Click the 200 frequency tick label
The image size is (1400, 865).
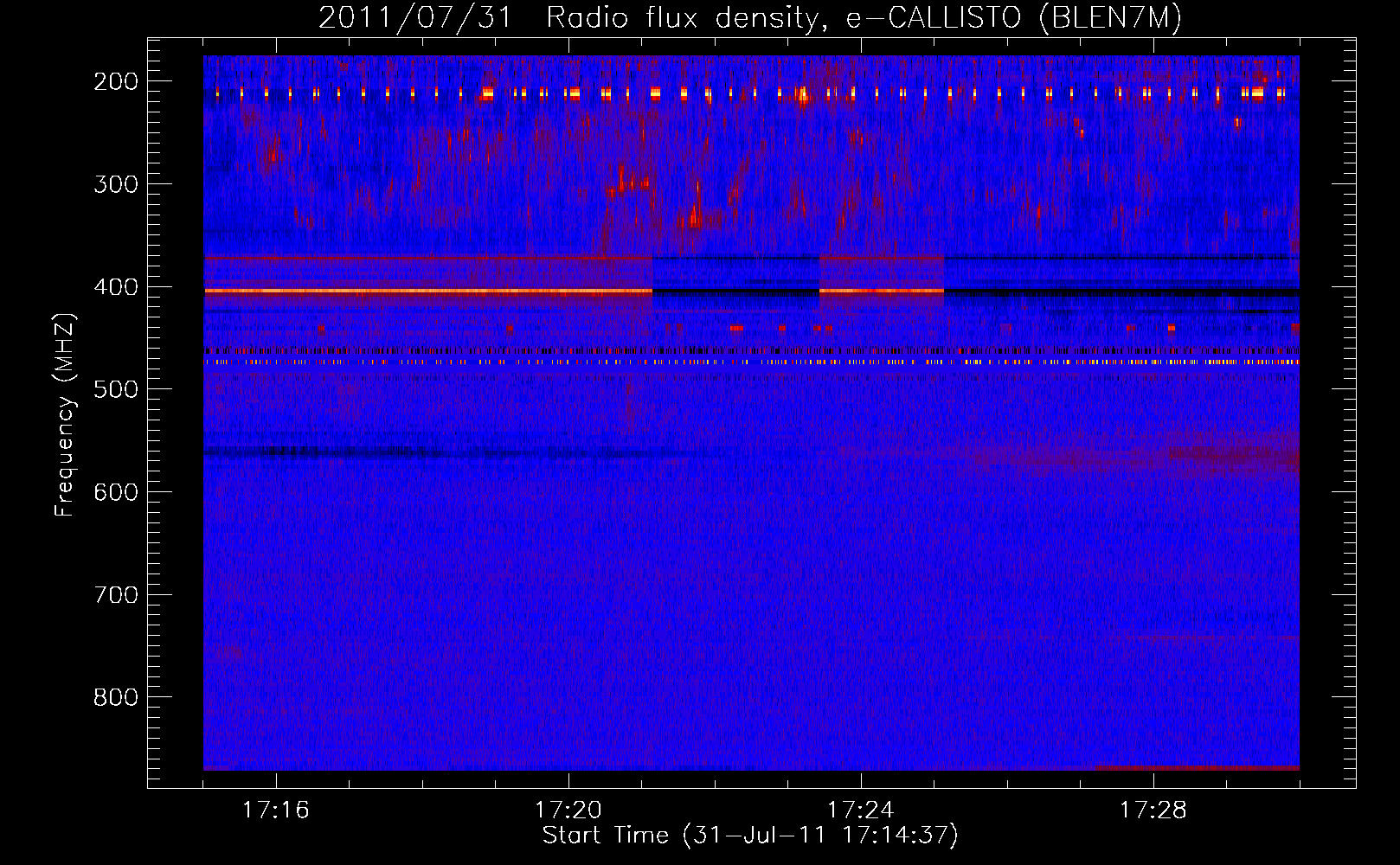pyautogui.click(x=116, y=81)
